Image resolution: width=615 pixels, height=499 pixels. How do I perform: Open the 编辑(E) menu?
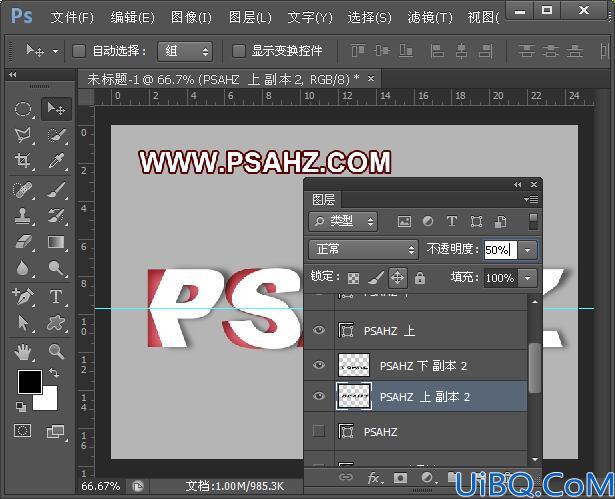[x=132, y=17]
